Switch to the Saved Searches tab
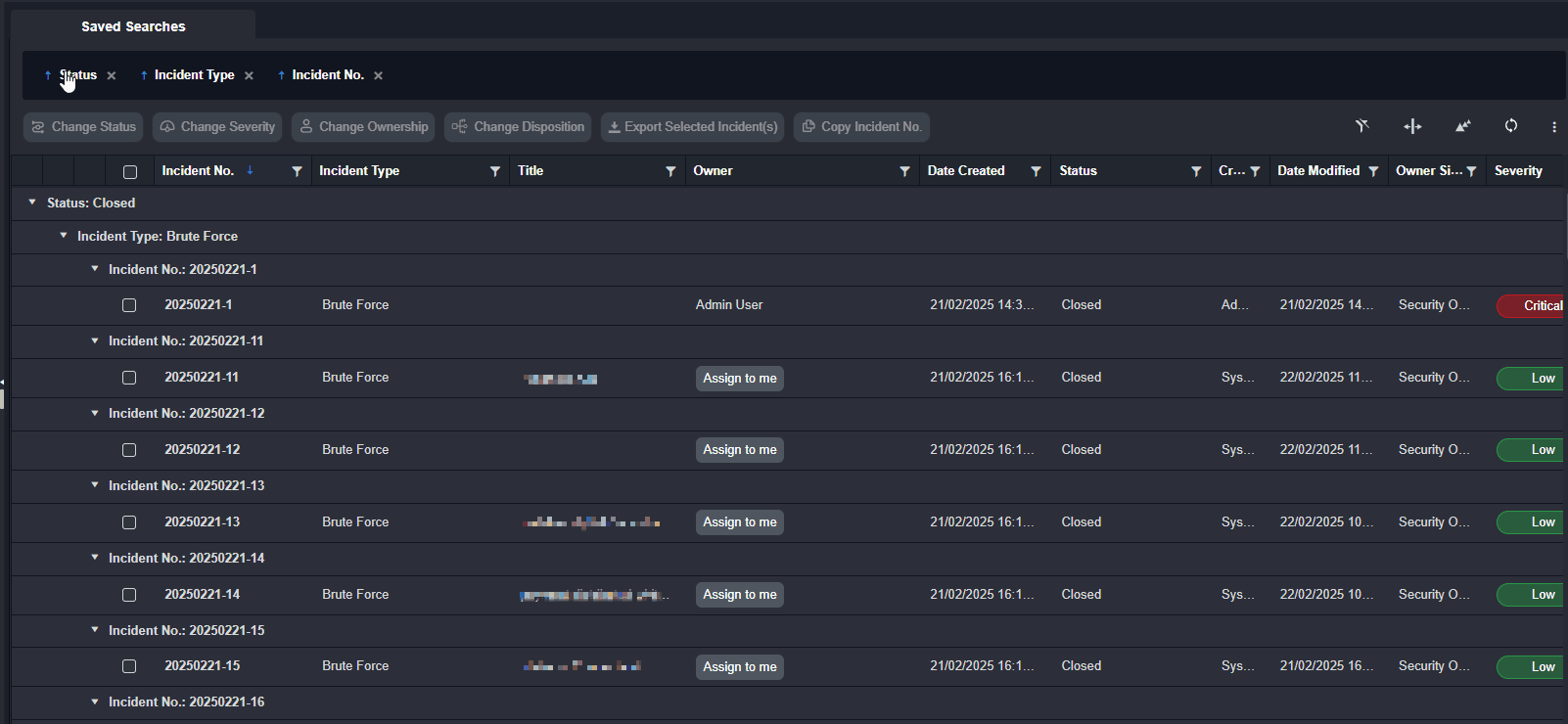 [x=133, y=26]
